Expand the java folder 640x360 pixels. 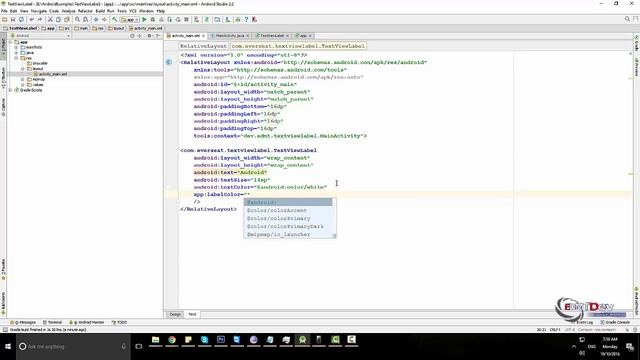[17, 53]
